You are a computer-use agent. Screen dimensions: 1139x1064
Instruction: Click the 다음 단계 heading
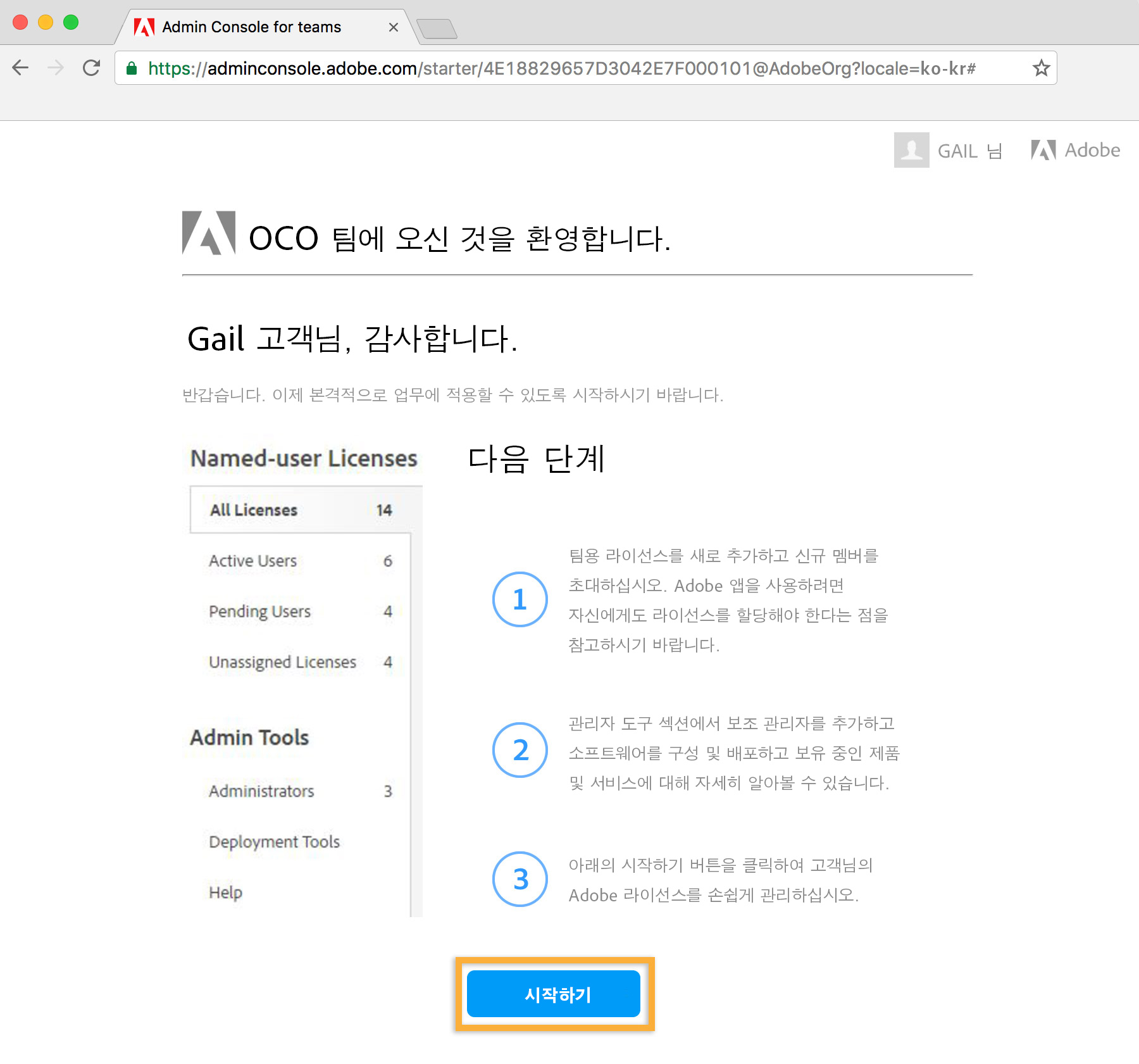536,459
